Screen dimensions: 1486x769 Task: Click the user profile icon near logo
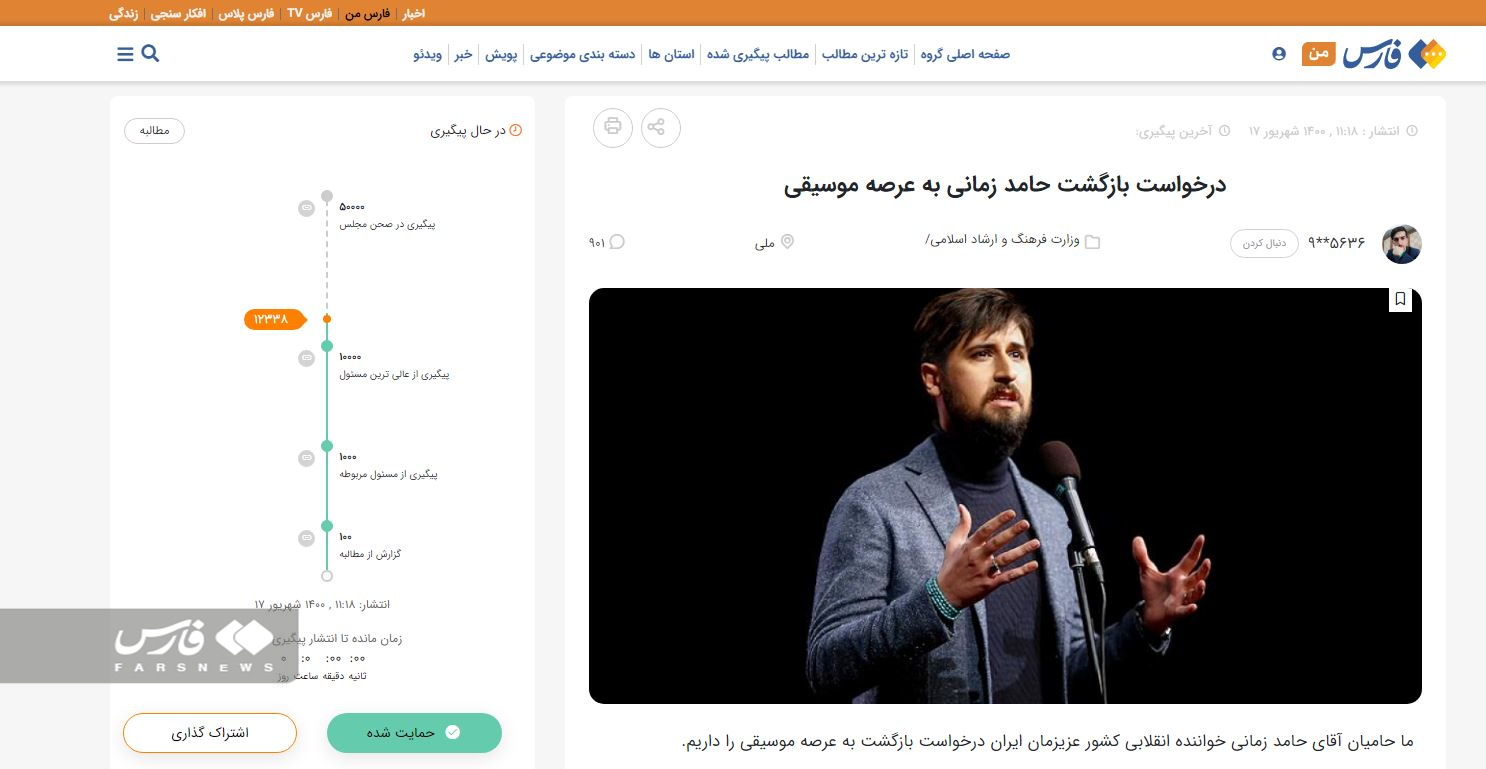(x=1279, y=54)
